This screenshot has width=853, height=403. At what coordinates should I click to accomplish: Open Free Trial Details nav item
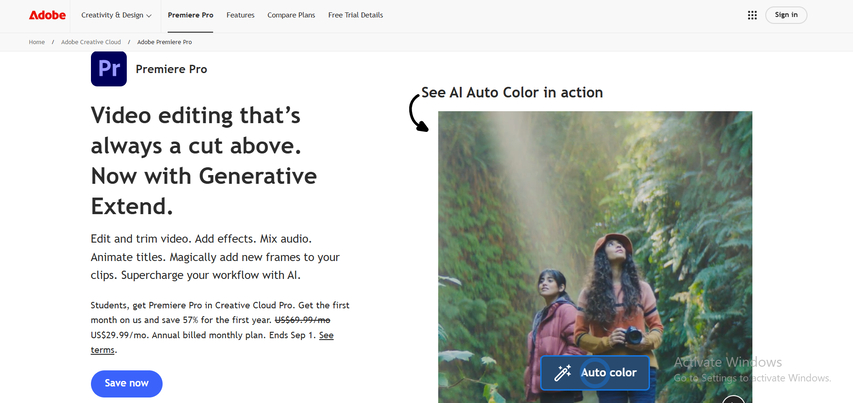[356, 15]
